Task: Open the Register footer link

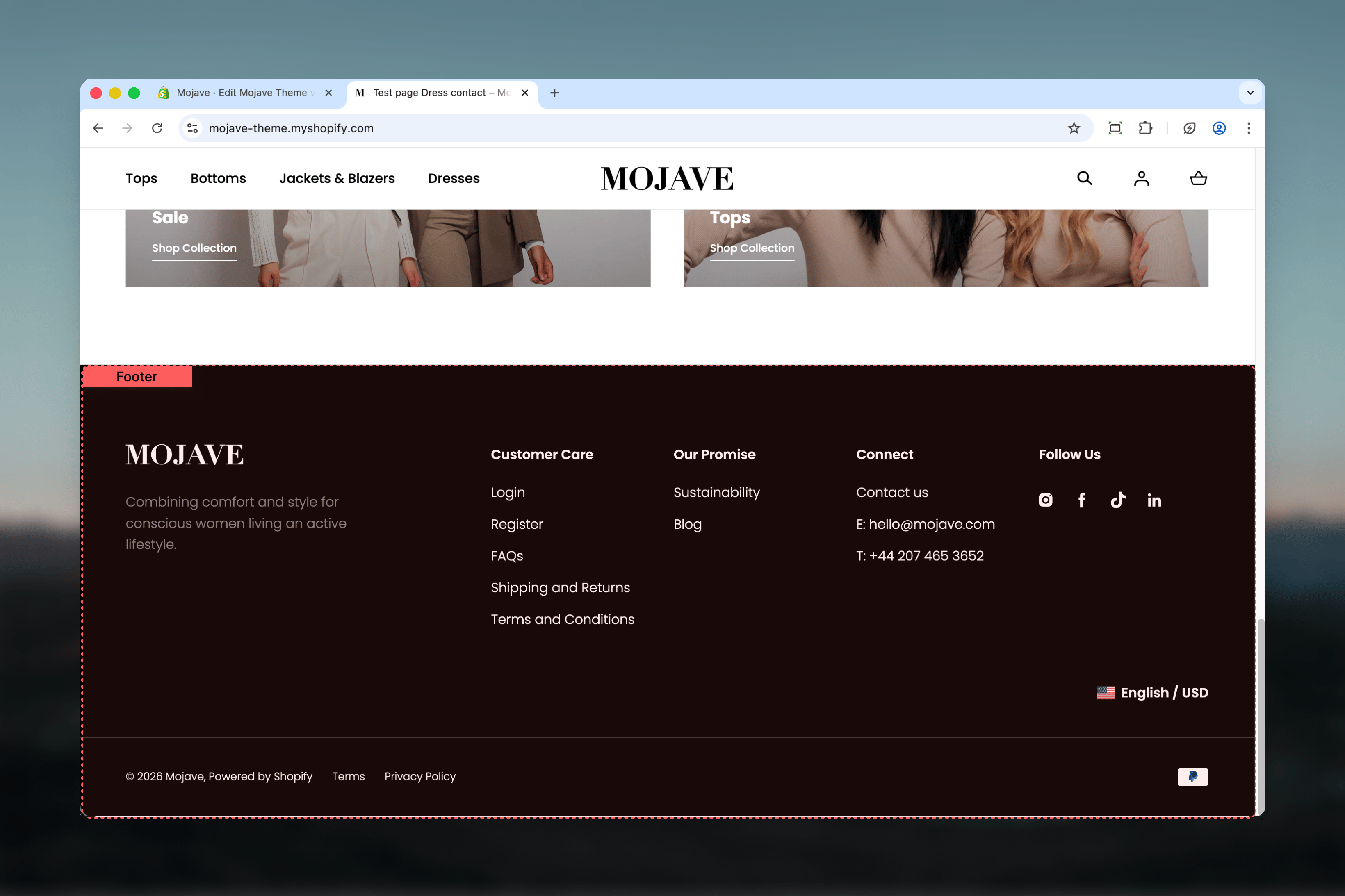Action: [x=517, y=525]
